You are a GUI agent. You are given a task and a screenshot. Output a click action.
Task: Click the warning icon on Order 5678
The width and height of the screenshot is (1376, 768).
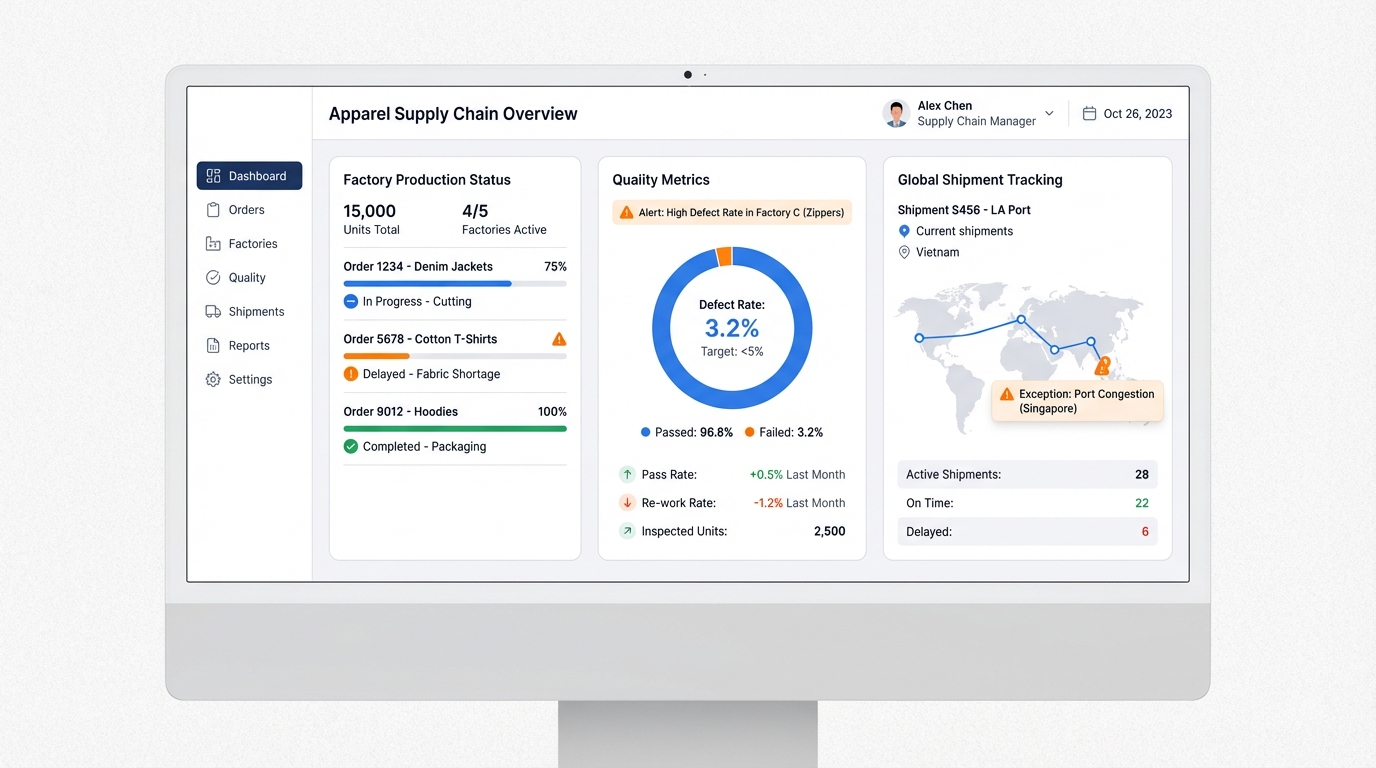559,338
